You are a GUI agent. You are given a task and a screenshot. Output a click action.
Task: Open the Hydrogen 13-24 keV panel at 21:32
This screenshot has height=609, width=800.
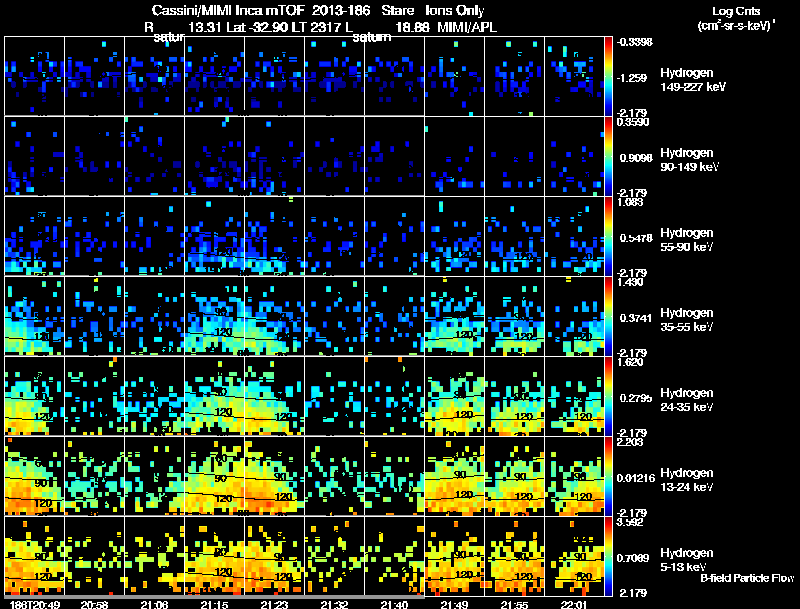coord(334,476)
